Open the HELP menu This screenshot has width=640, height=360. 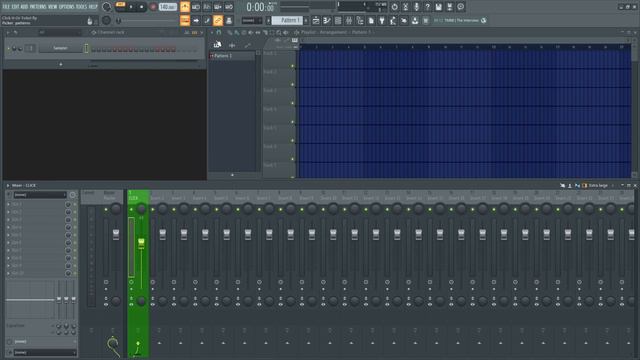[x=93, y=7]
